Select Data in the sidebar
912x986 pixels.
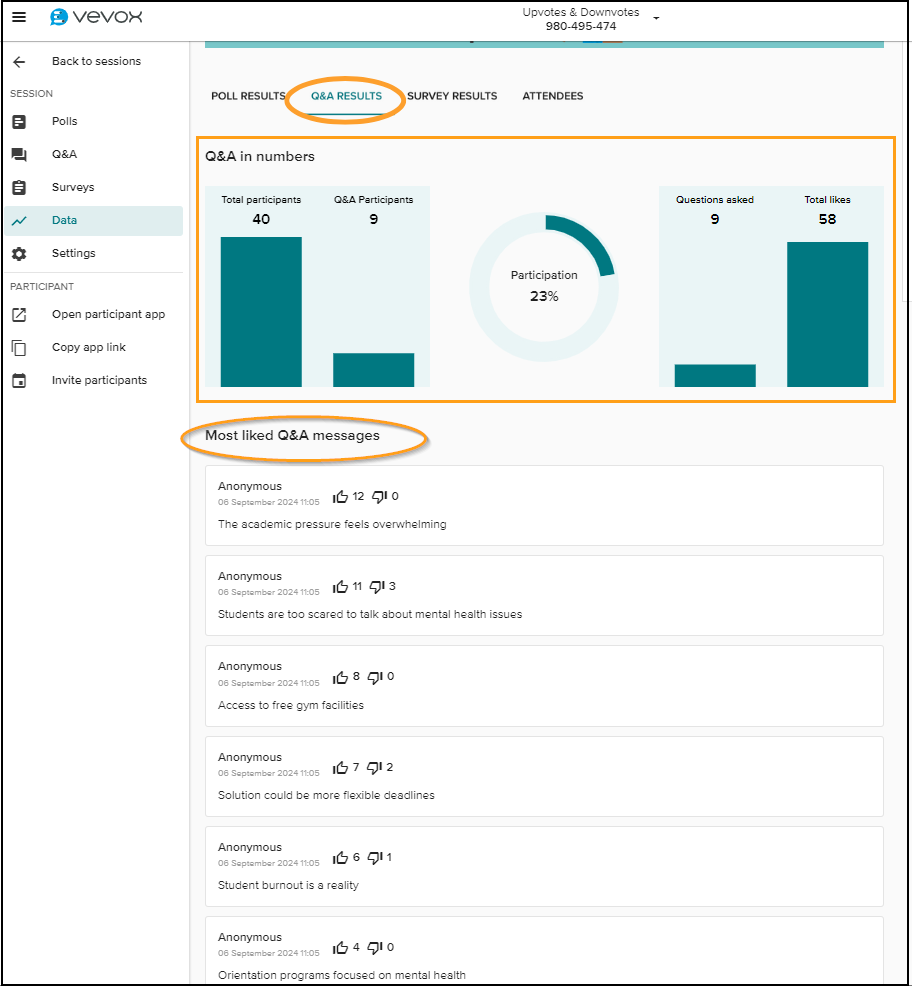coord(64,221)
